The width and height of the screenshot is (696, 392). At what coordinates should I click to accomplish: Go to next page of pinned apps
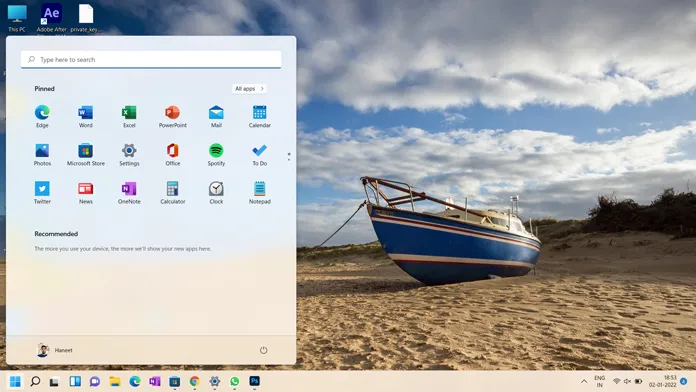(289, 159)
